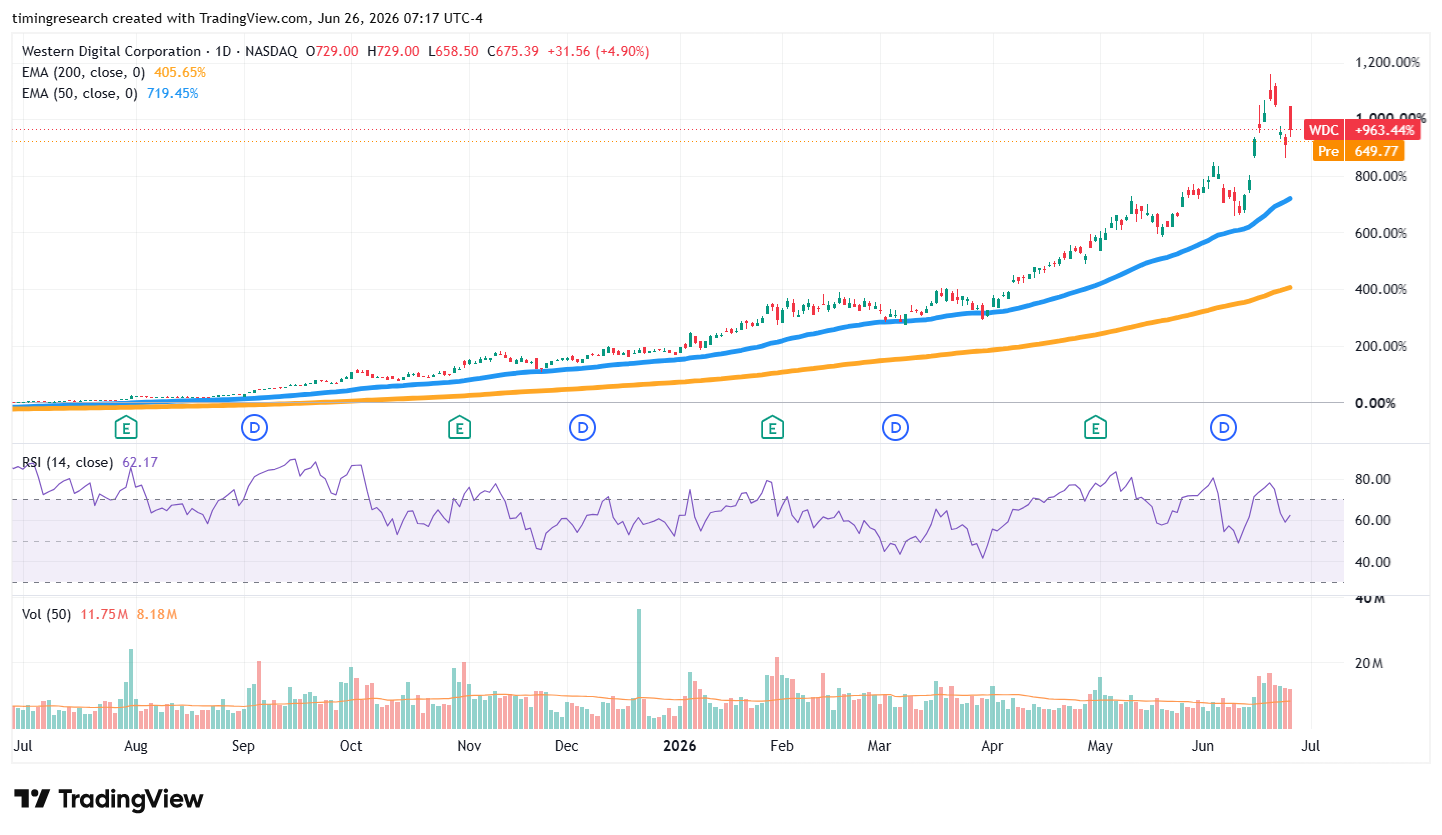Click the 2026 label on the time axis
The image size is (1442, 835).
[x=679, y=746]
